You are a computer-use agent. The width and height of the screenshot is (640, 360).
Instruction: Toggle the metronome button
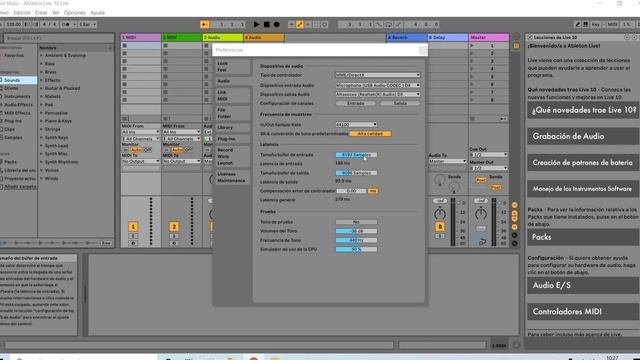pyautogui.click(x=67, y=24)
